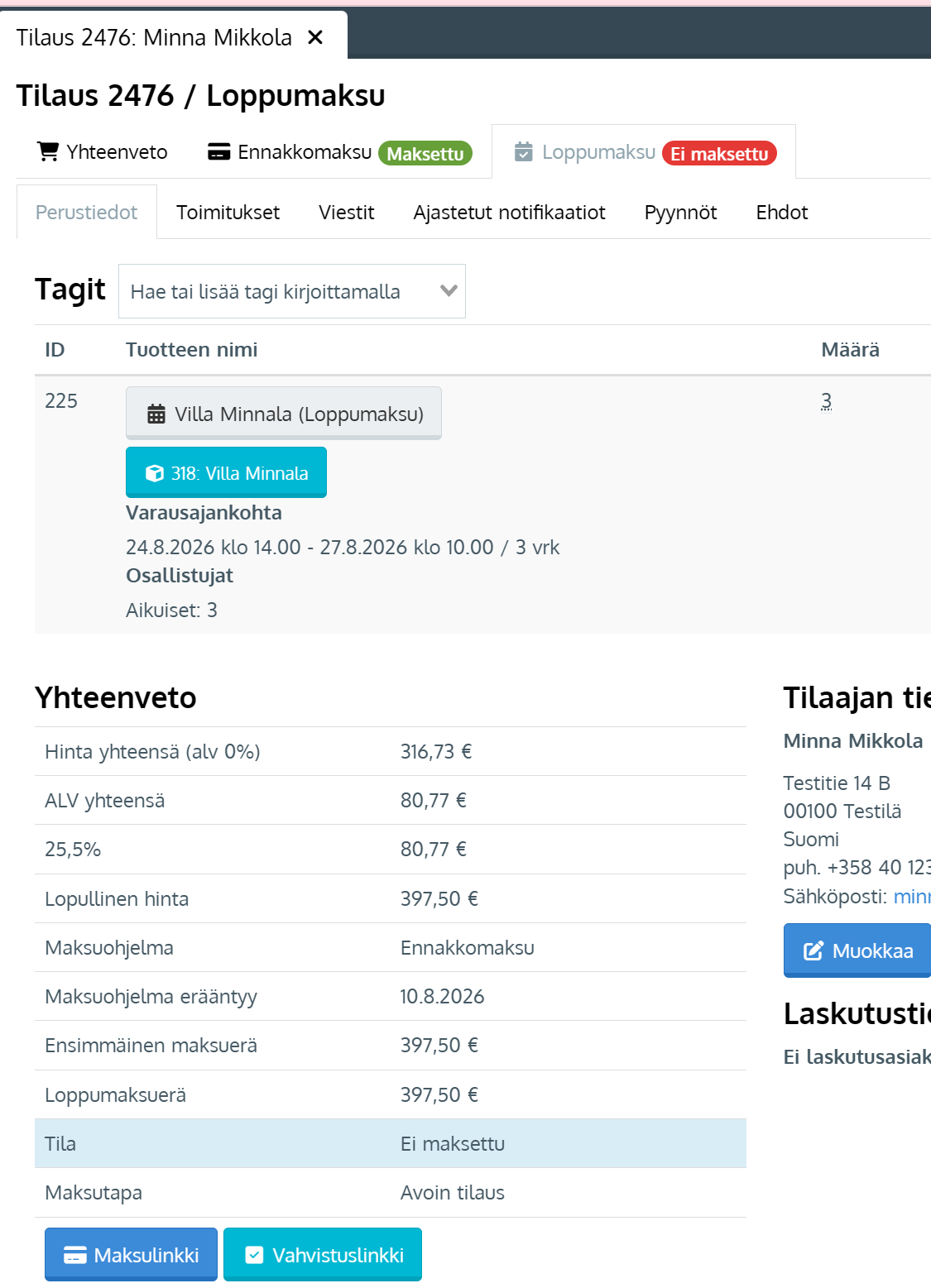Click the Määrä column header
Viewport: 931px width, 1288px height.
click(850, 350)
